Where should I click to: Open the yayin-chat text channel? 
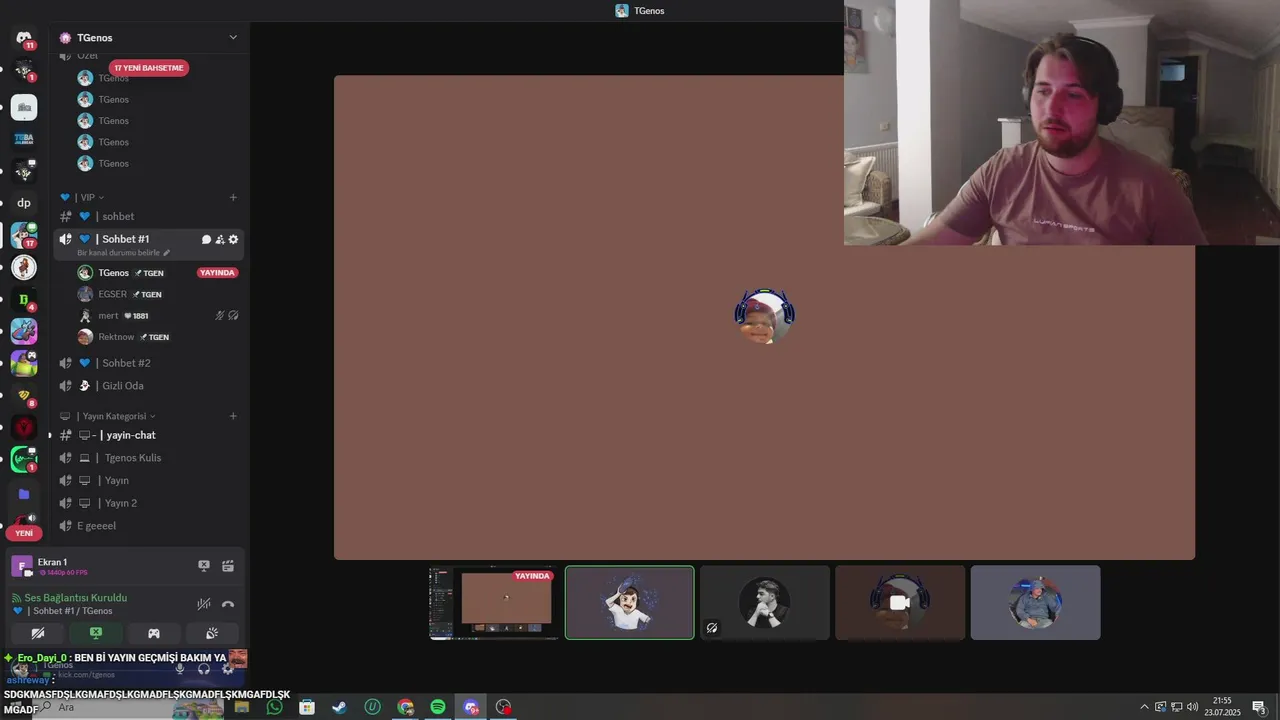(149, 435)
